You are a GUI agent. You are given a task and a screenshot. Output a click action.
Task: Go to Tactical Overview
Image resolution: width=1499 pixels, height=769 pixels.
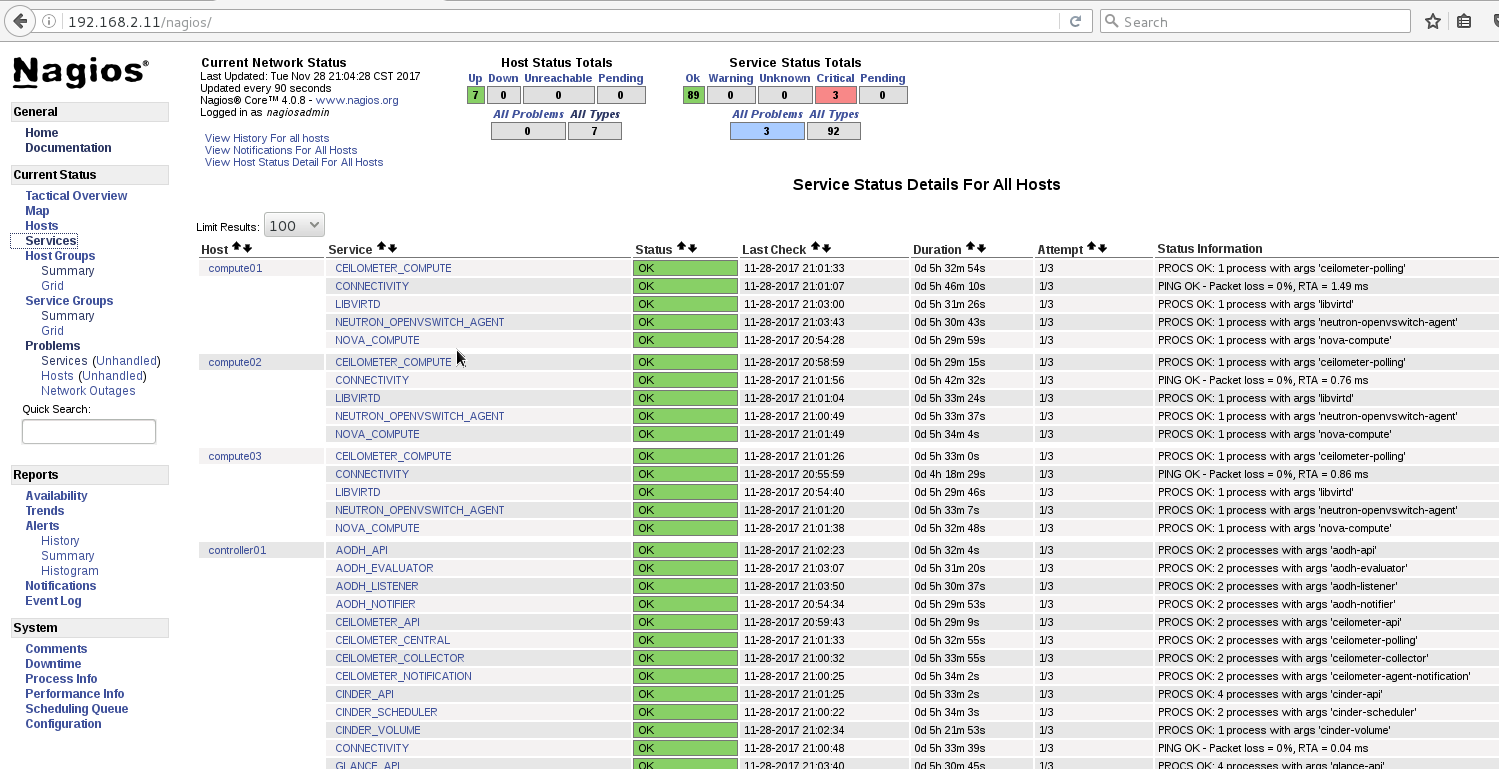click(x=76, y=196)
